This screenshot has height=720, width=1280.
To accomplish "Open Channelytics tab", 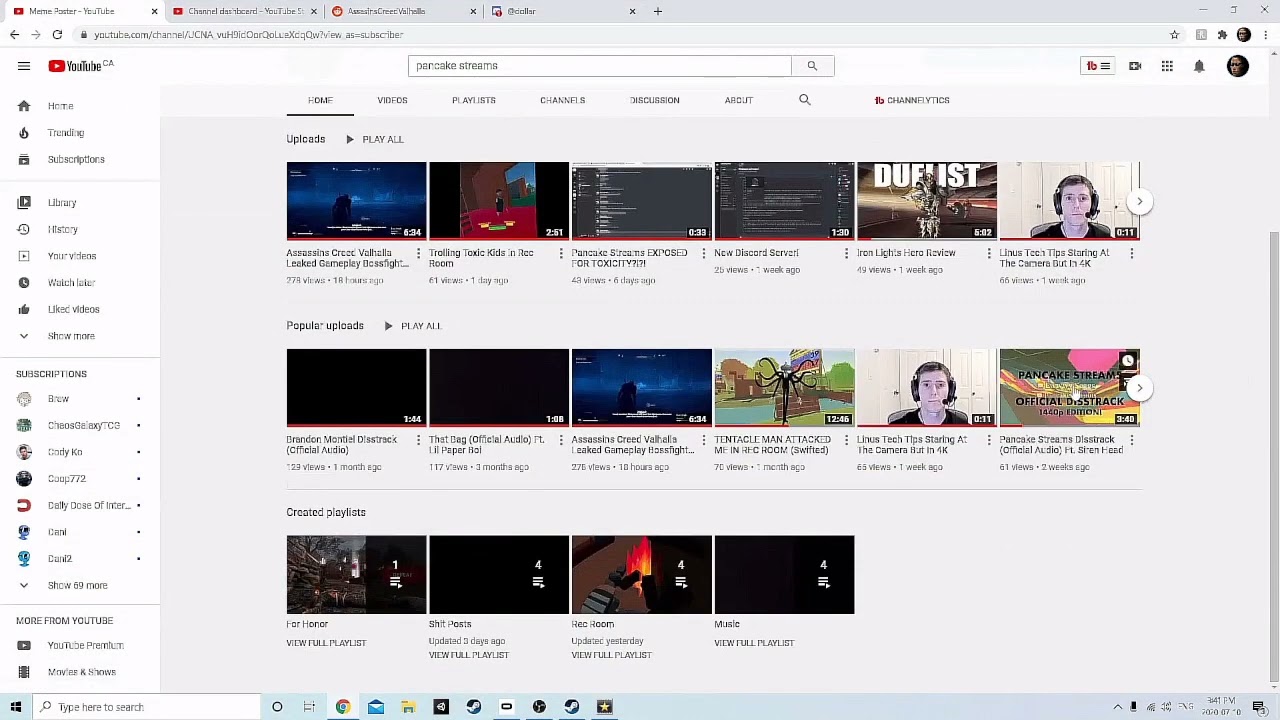I will (x=912, y=100).
